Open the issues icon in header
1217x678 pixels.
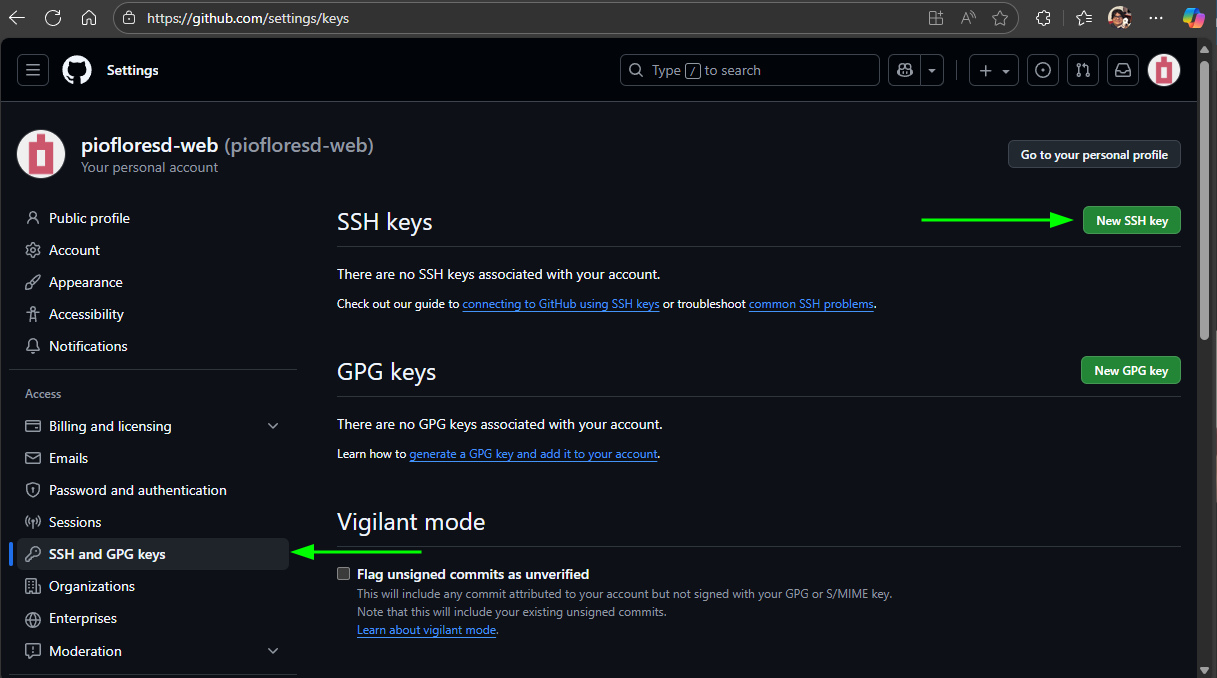click(1043, 70)
